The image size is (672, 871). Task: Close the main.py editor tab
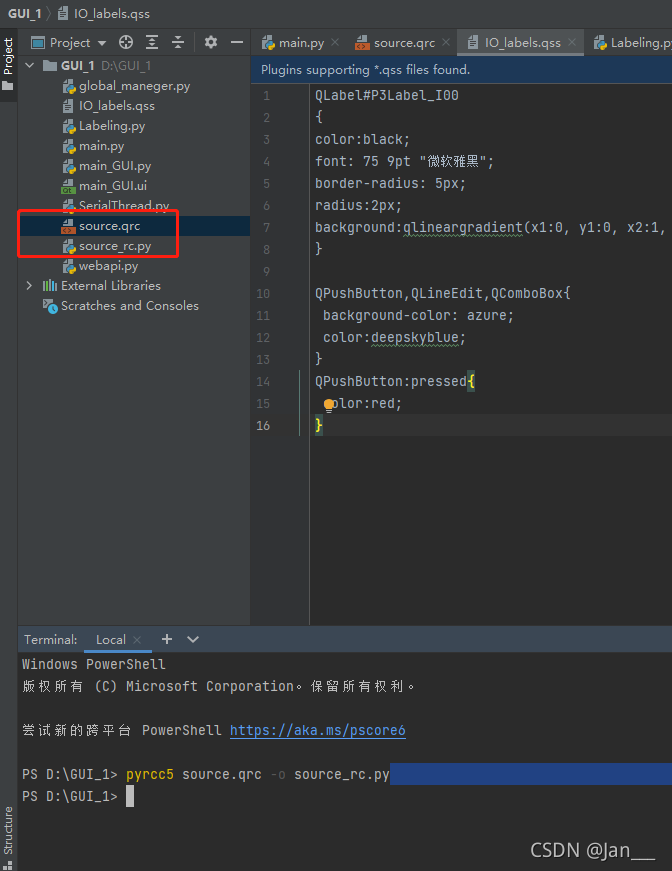[x=335, y=42]
